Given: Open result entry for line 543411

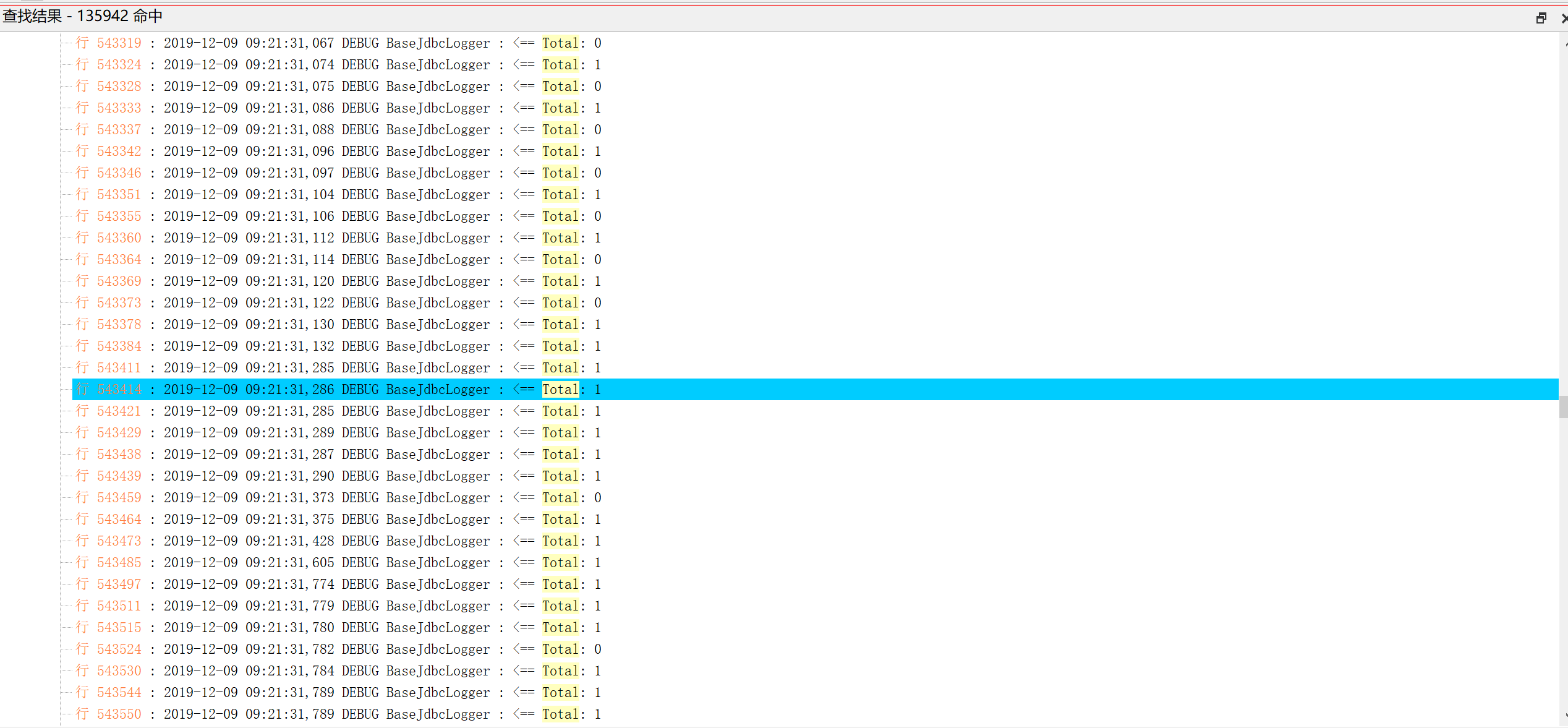Looking at the screenshot, I should pyautogui.click(x=119, y=367).
